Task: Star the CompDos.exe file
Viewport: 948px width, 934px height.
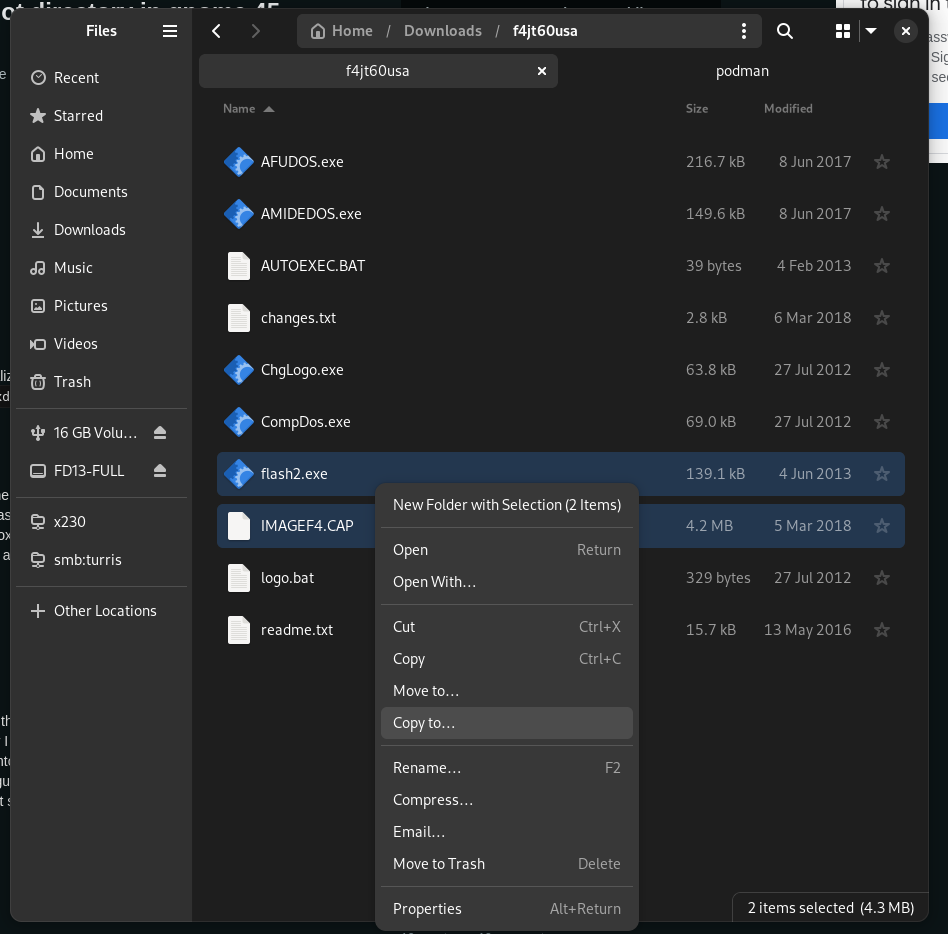Action: coord(881,422)
